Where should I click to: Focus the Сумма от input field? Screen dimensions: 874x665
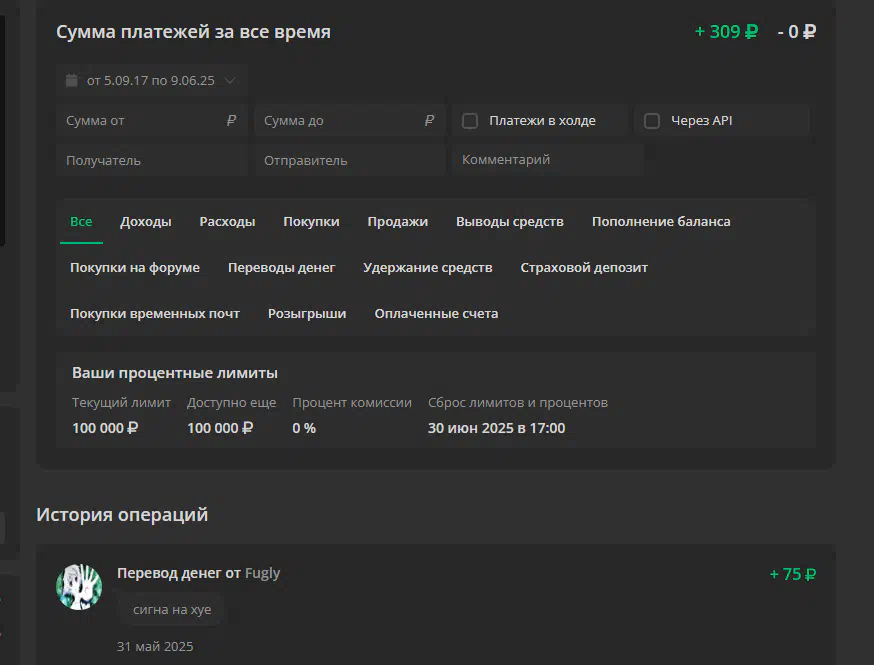(152, 120)
